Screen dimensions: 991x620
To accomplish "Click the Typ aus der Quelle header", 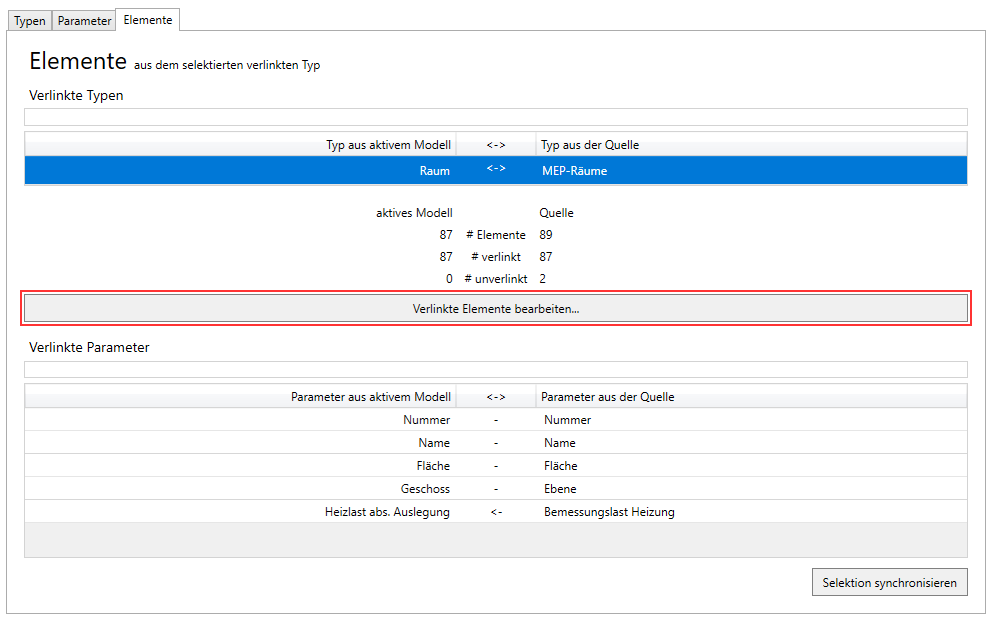I will 590,145.
